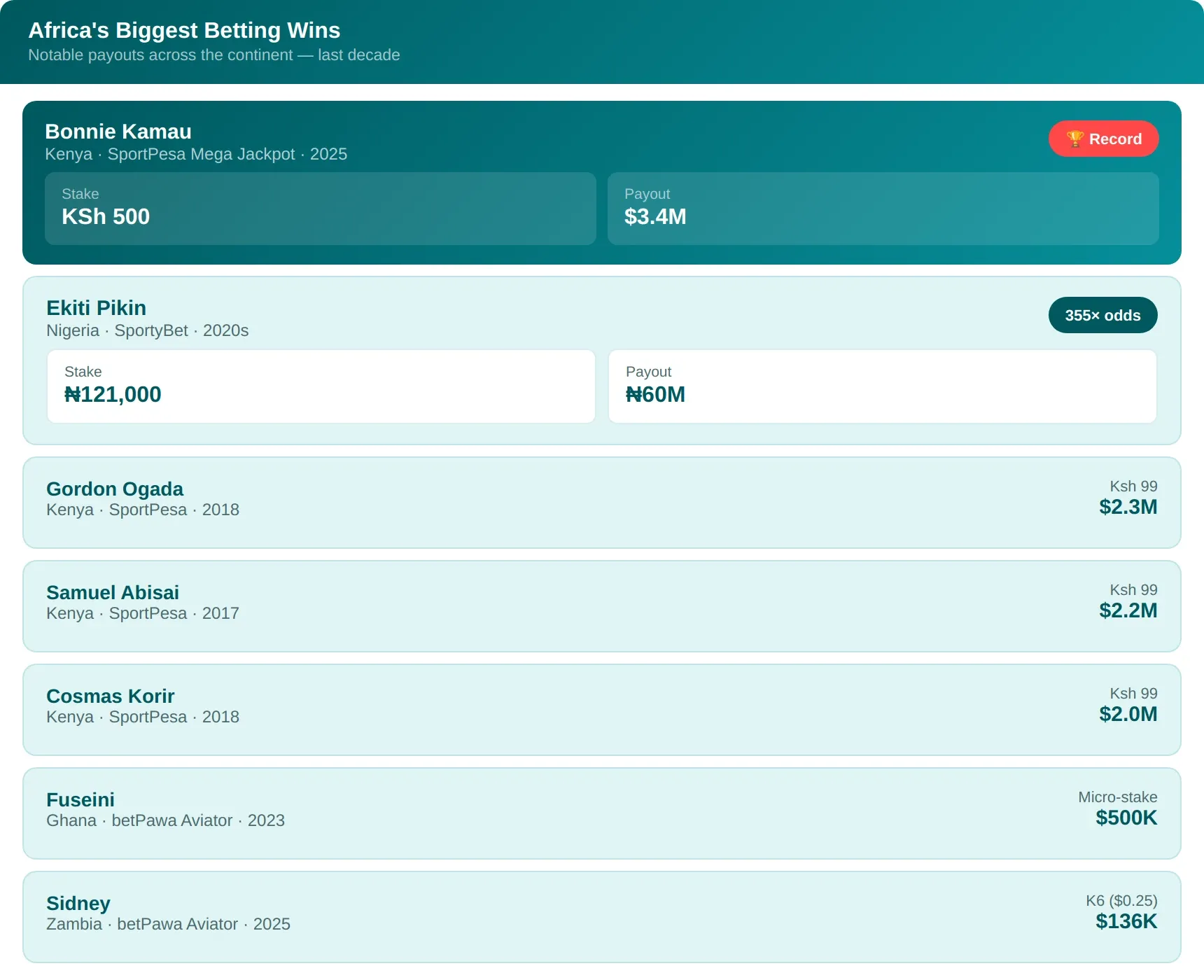This screenshot has height=980, width=1204.
Task: Click 'Kenya · SportPesa · 2017' subtitle
Action: (143, 613)
